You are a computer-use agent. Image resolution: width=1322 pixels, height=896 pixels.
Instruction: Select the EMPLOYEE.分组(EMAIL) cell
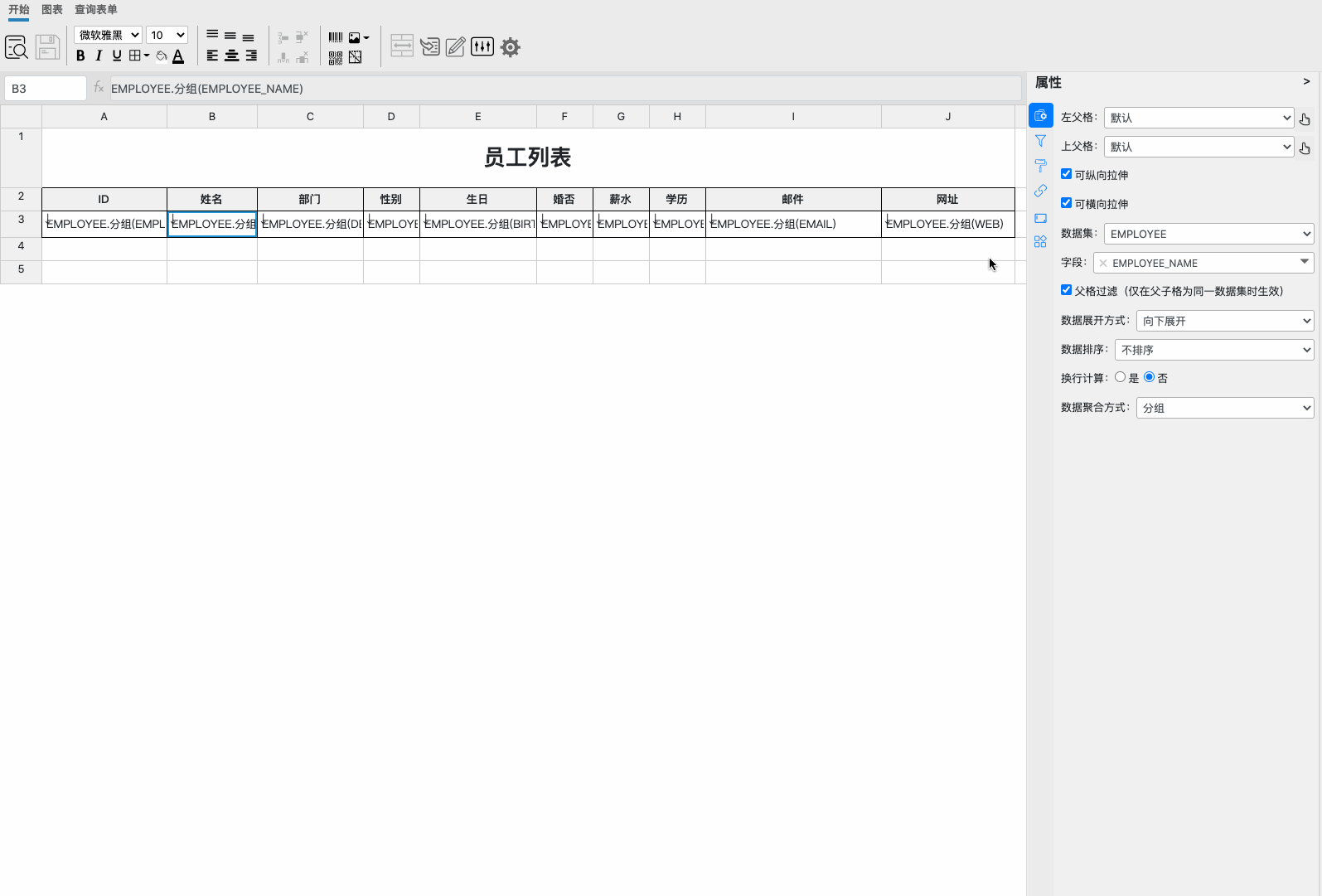[x=793, y=224]
